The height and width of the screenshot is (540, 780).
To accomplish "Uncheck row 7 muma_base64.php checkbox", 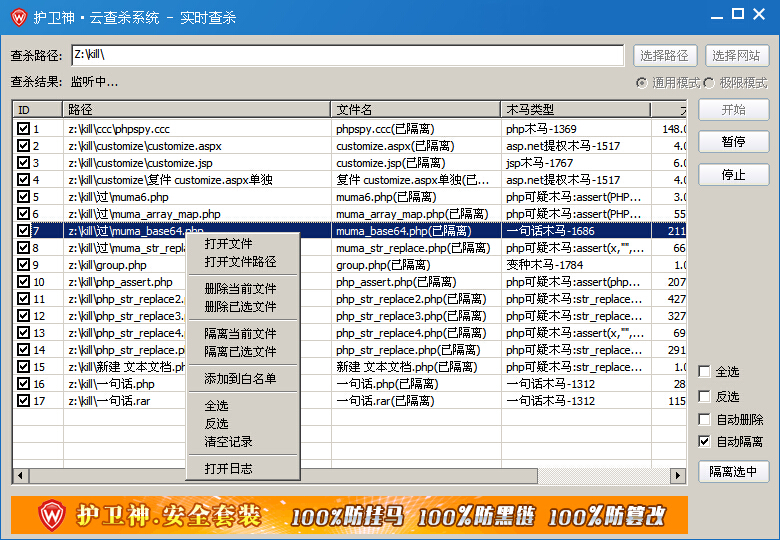I will pos(23,230).
